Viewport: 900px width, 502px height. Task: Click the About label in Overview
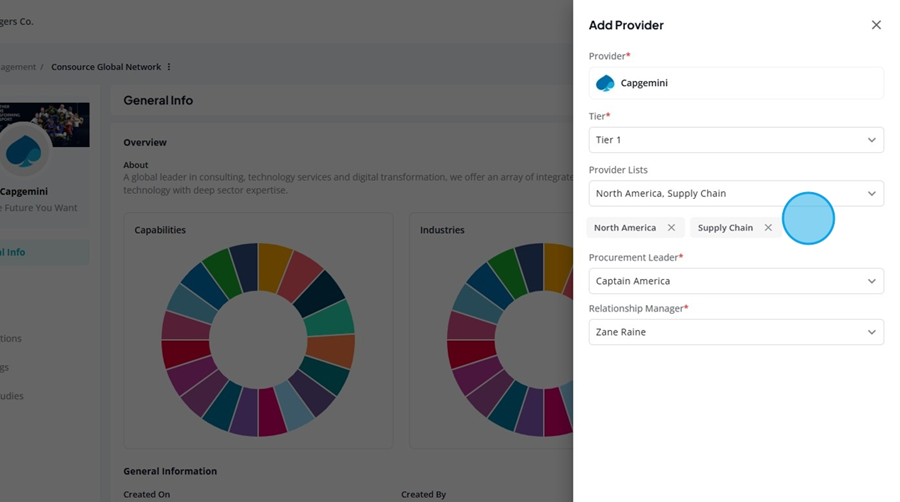pyautogui.click(x=135, y=165)
